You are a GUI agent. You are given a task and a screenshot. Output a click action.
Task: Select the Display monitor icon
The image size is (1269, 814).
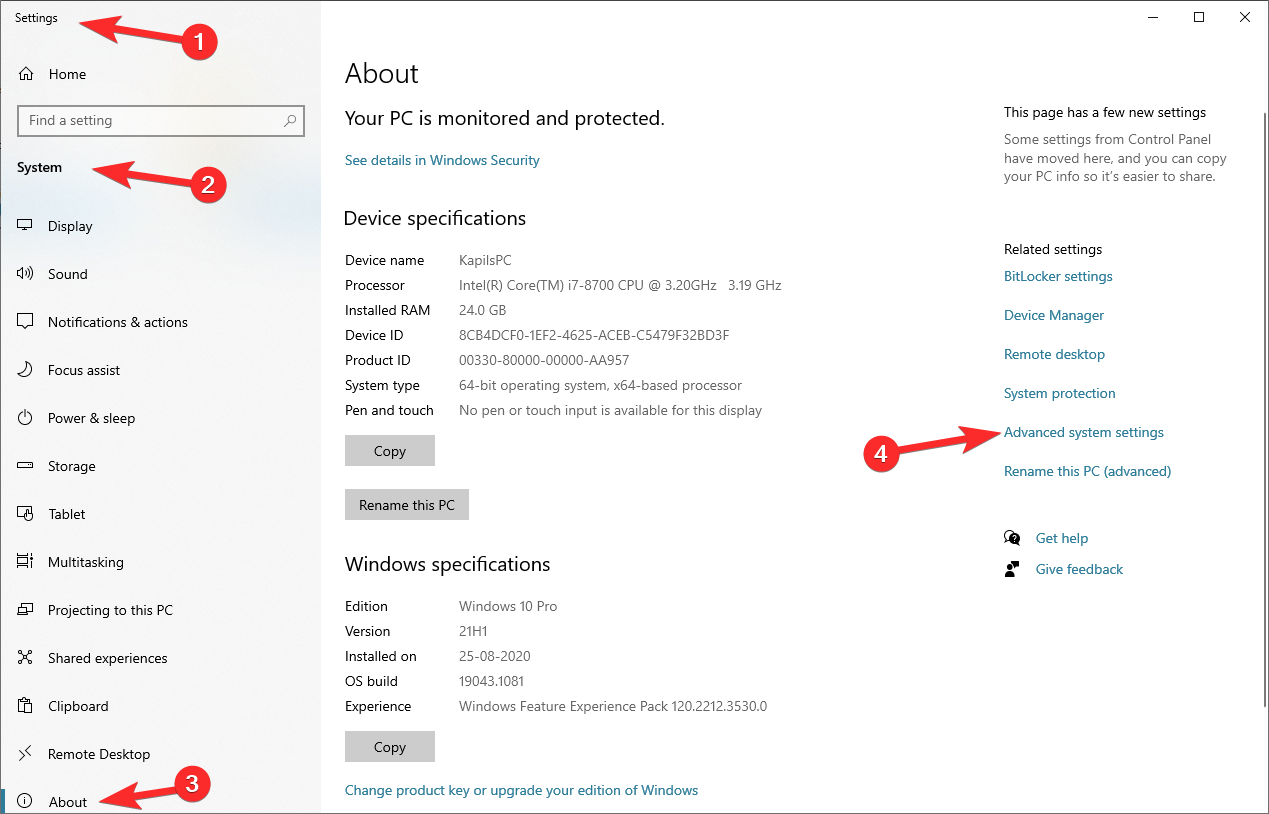pyautogui.click(x=26, y=226)
